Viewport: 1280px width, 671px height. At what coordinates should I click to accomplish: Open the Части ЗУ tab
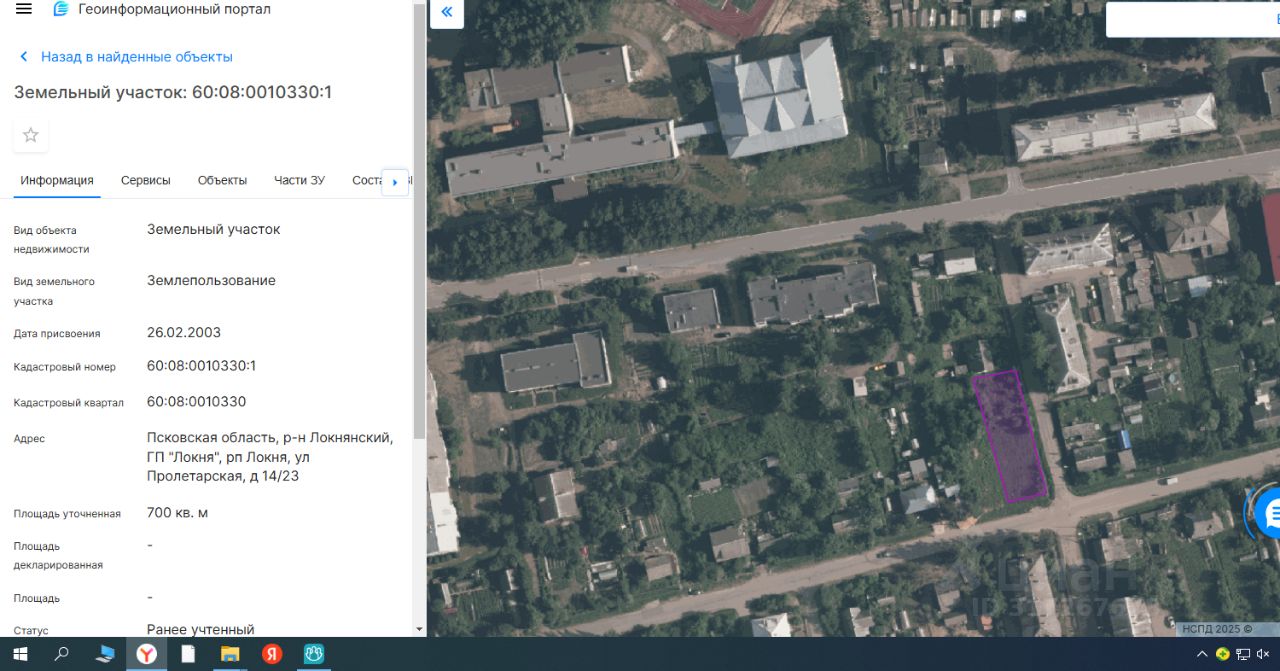pos(299,181)
